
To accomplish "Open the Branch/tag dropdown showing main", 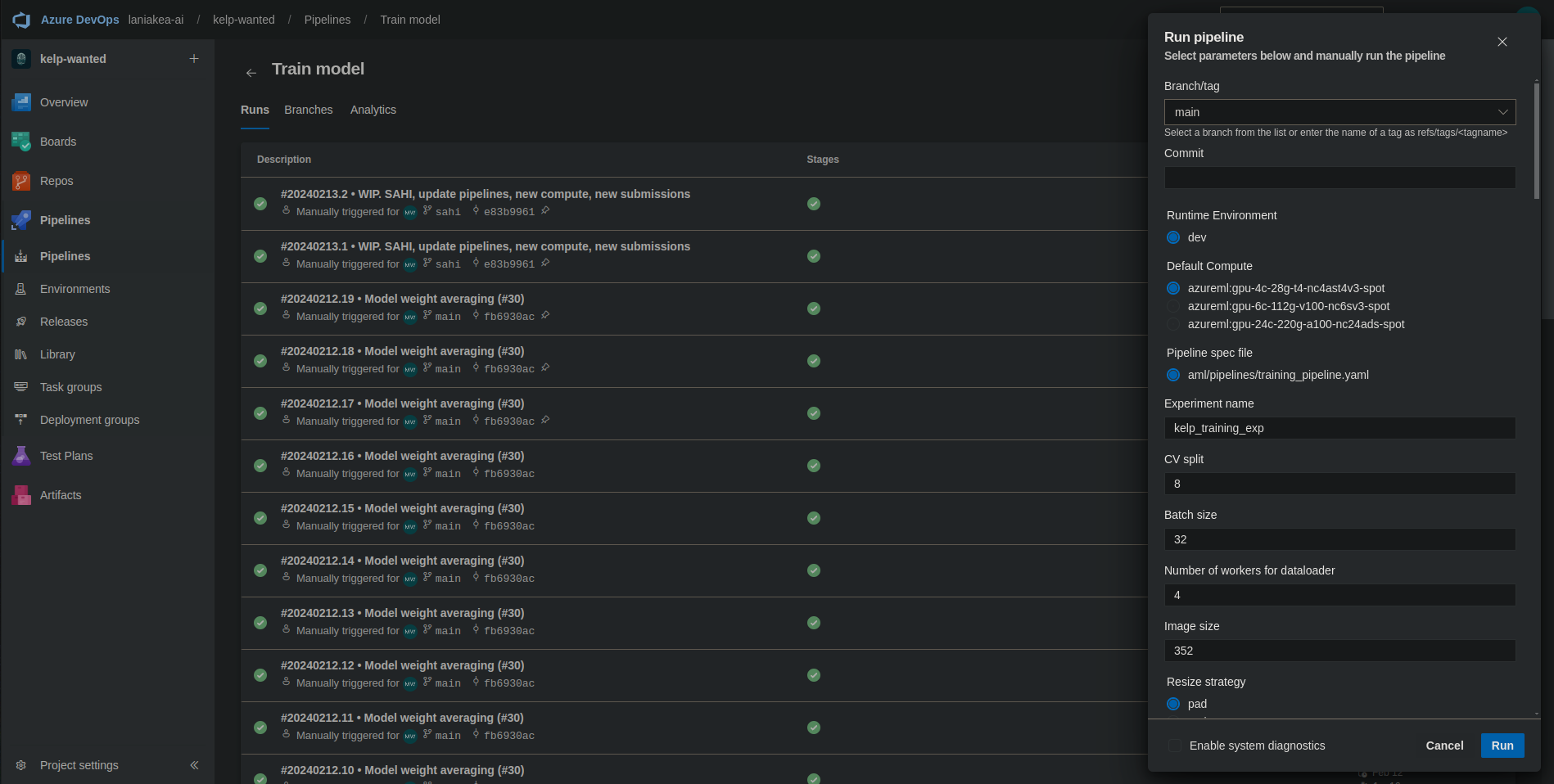I will click(x=1339, y=112).
